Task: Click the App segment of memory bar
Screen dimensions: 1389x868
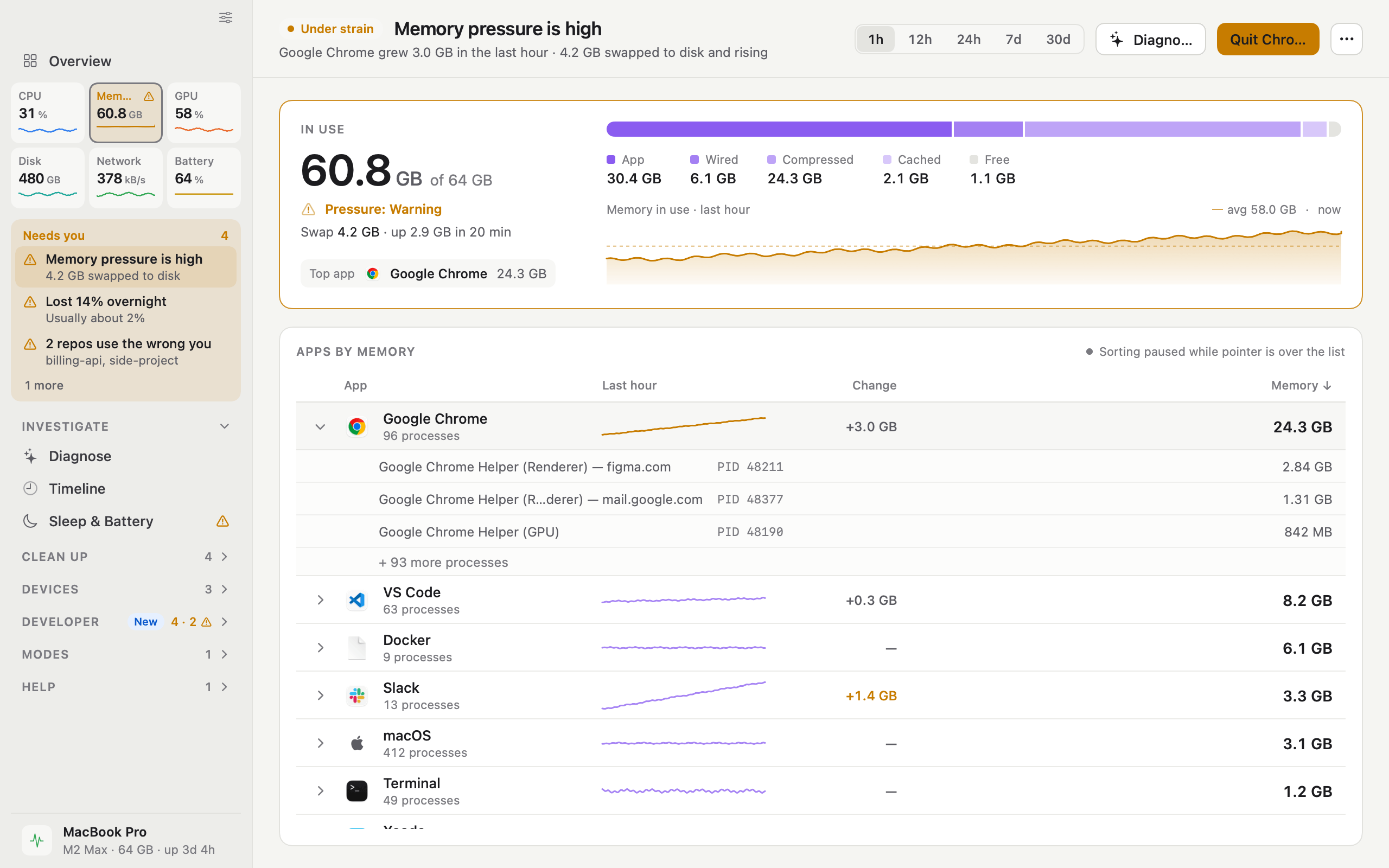Action: [779, 129]
